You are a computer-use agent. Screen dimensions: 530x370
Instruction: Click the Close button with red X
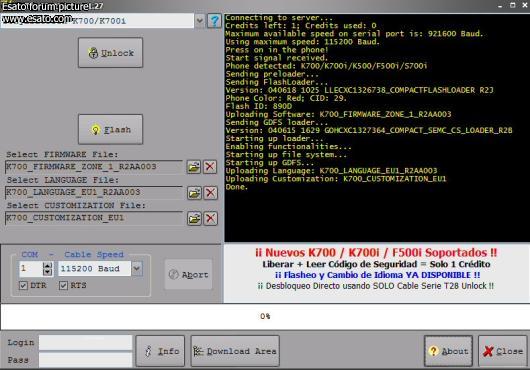(503, 351)
